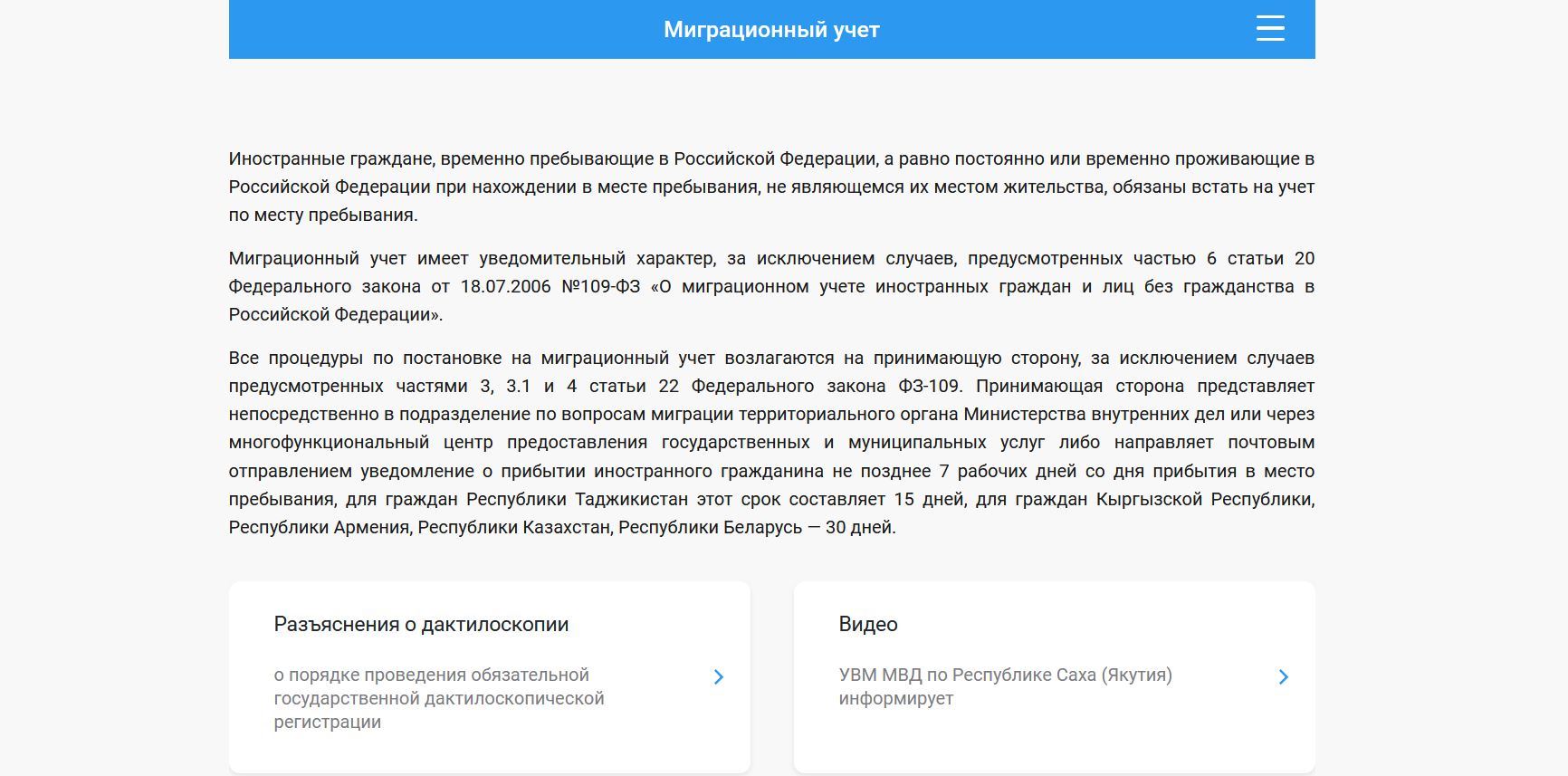Open the hamburger menu in blue header
Image resolution: width=1568 pixels, height=776 pixels.
coord(1270,28)
